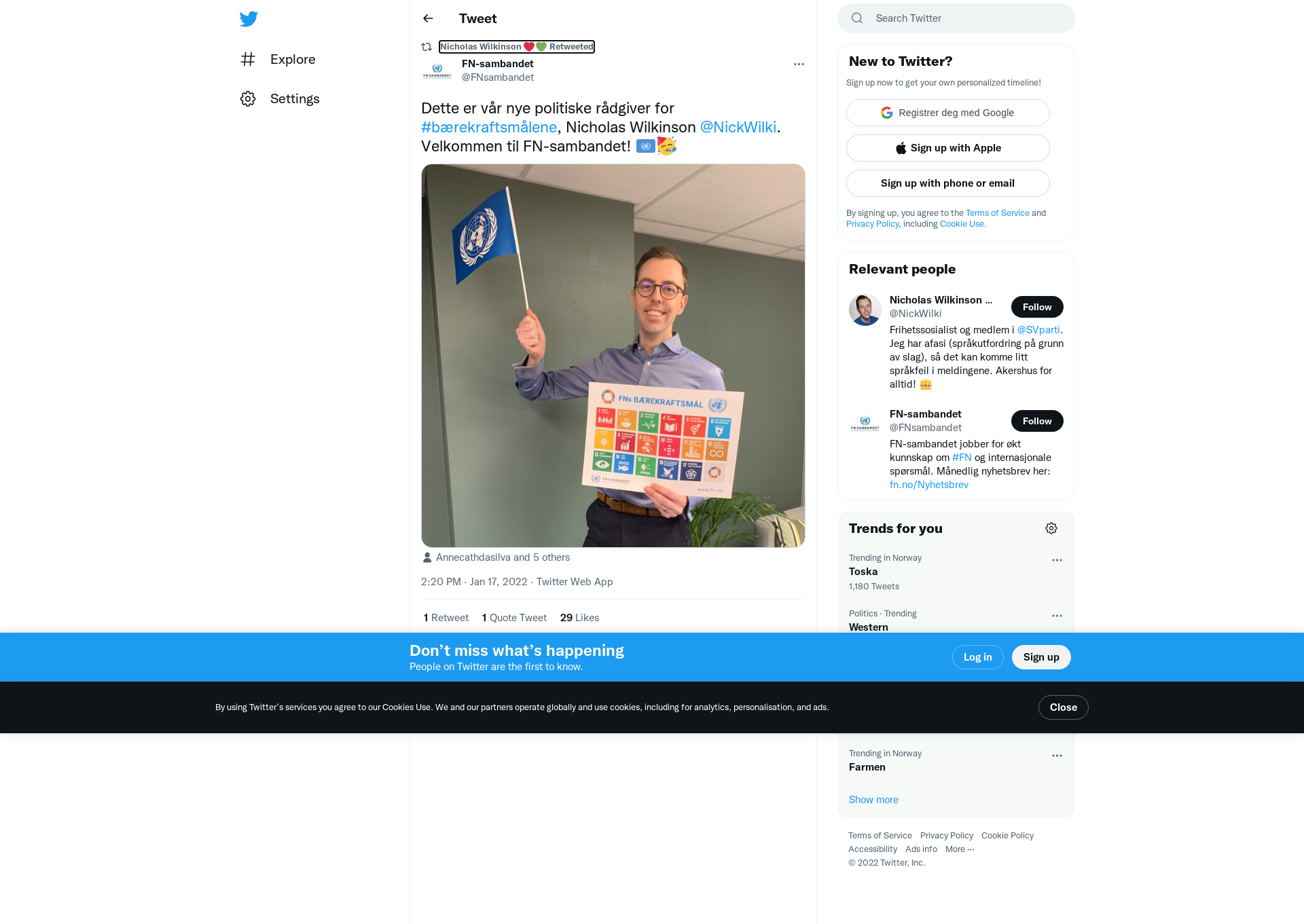Viewport: 1304px width, 924px height.
Task: Close the cookie notice banner
Action: pos(1064,707)
